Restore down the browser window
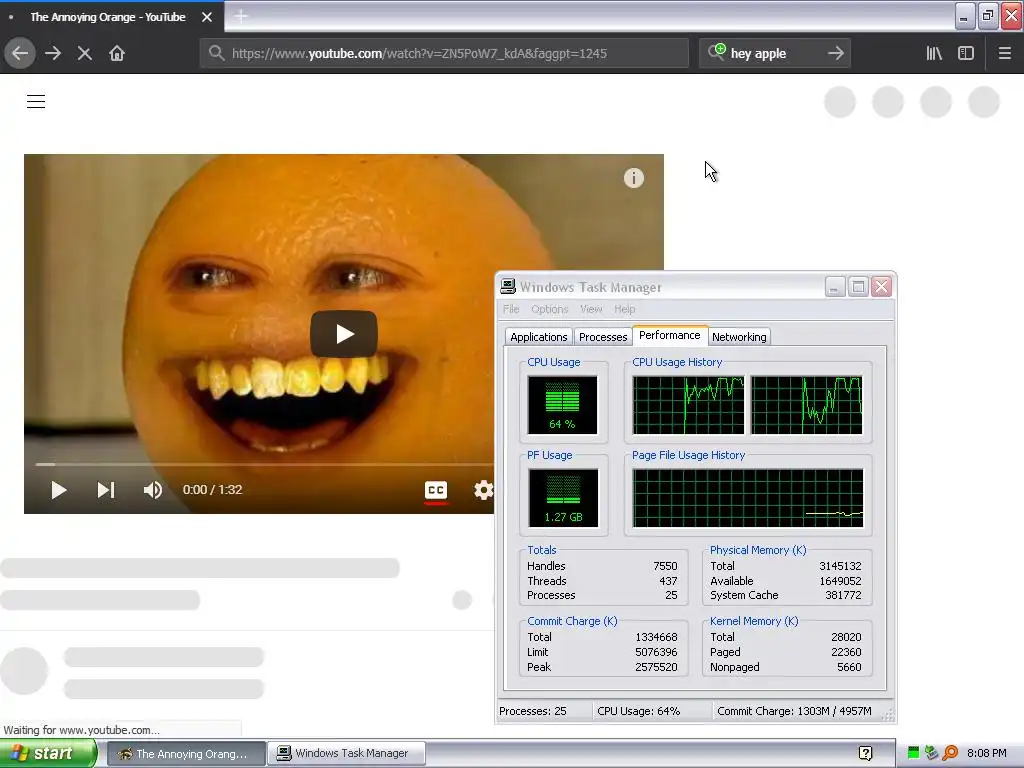The width and height of the screenshot is (1024, 768). tap(987, 15)
